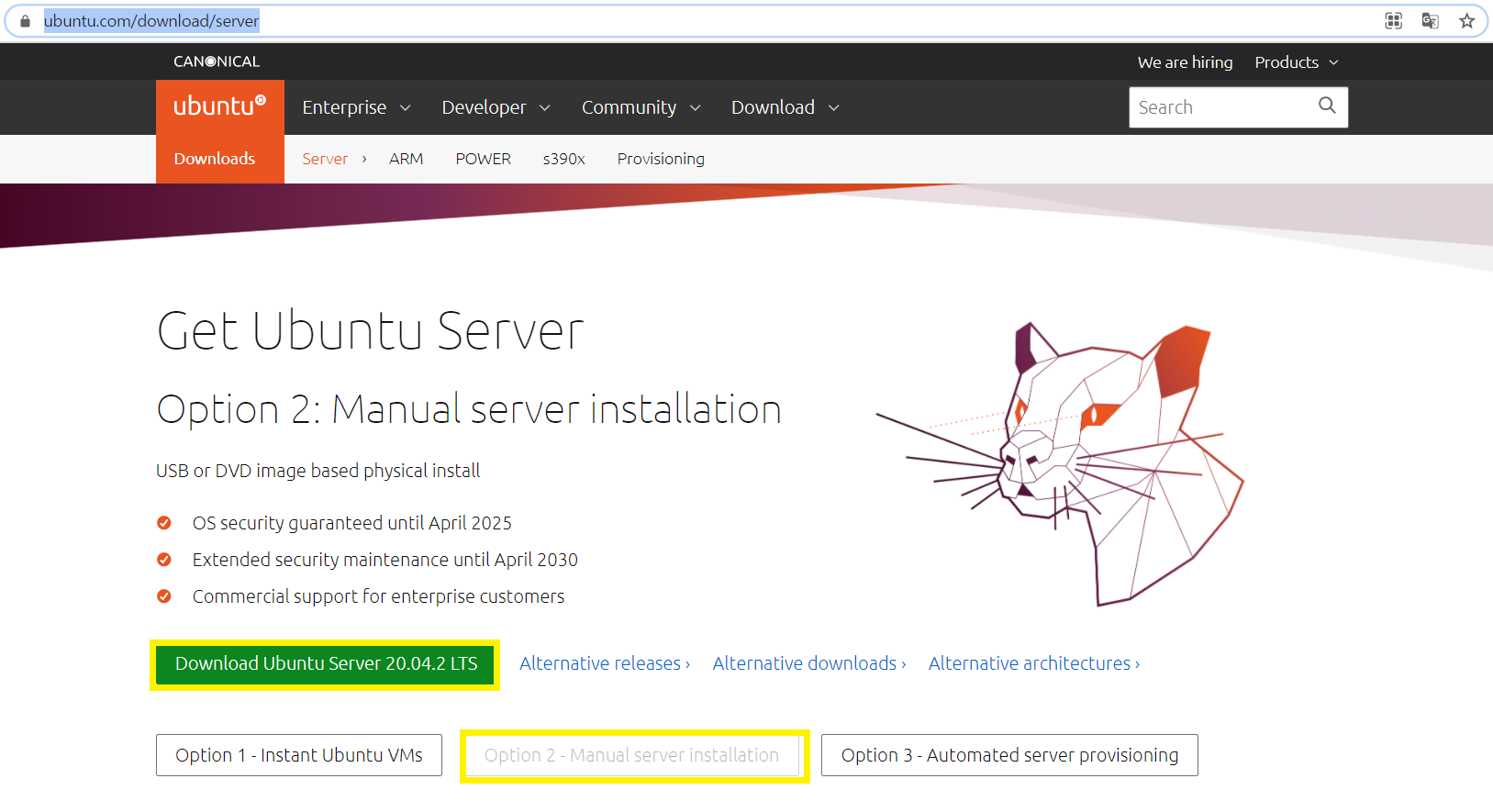
Task: Click the checkmark icon beside Extended security
Action: pyautogui.click(x=164, y=560)
